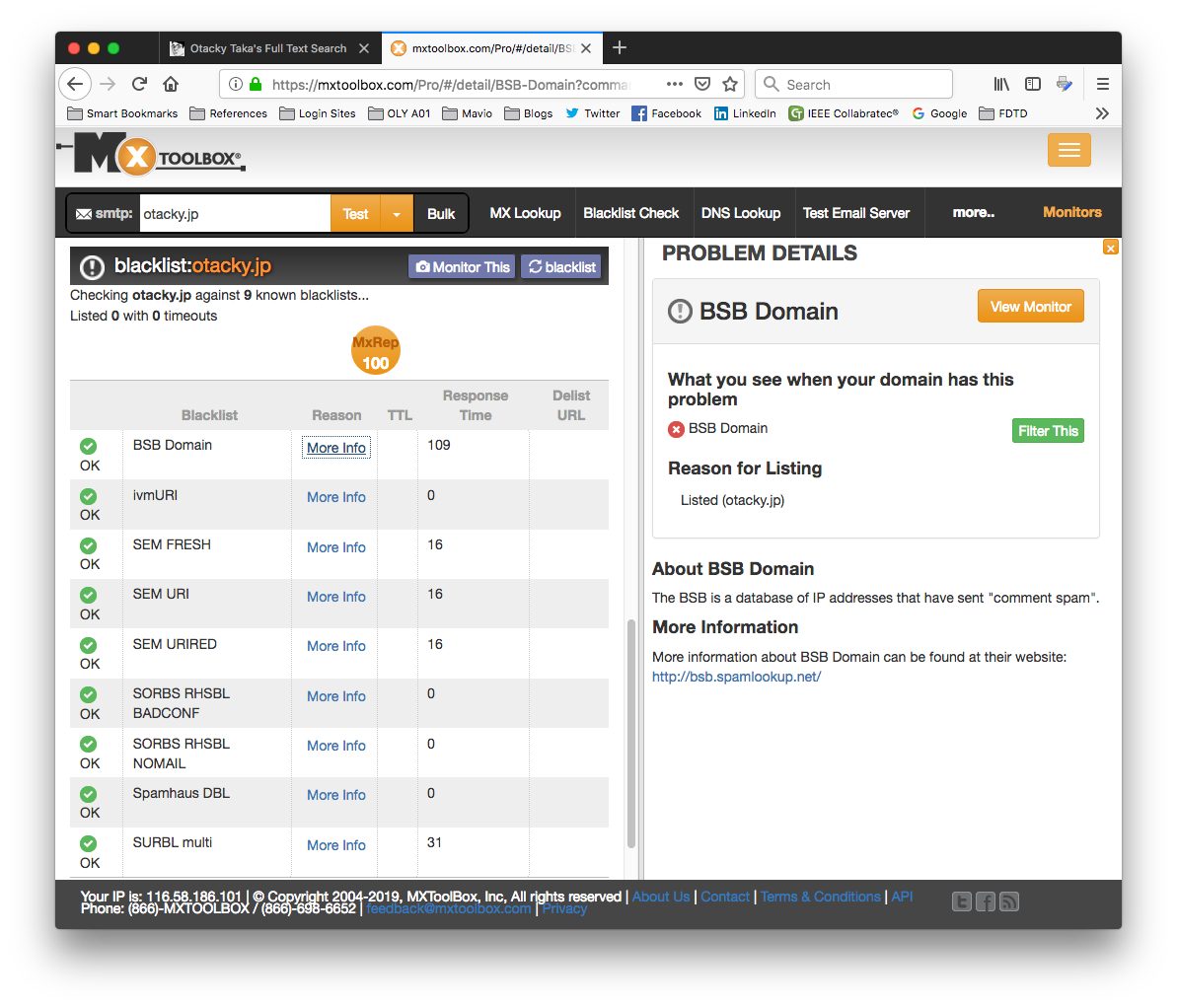Open the browser home page
This screenshot has height=1008, width=1177.
pyautogui.click(x=171, y=84)
